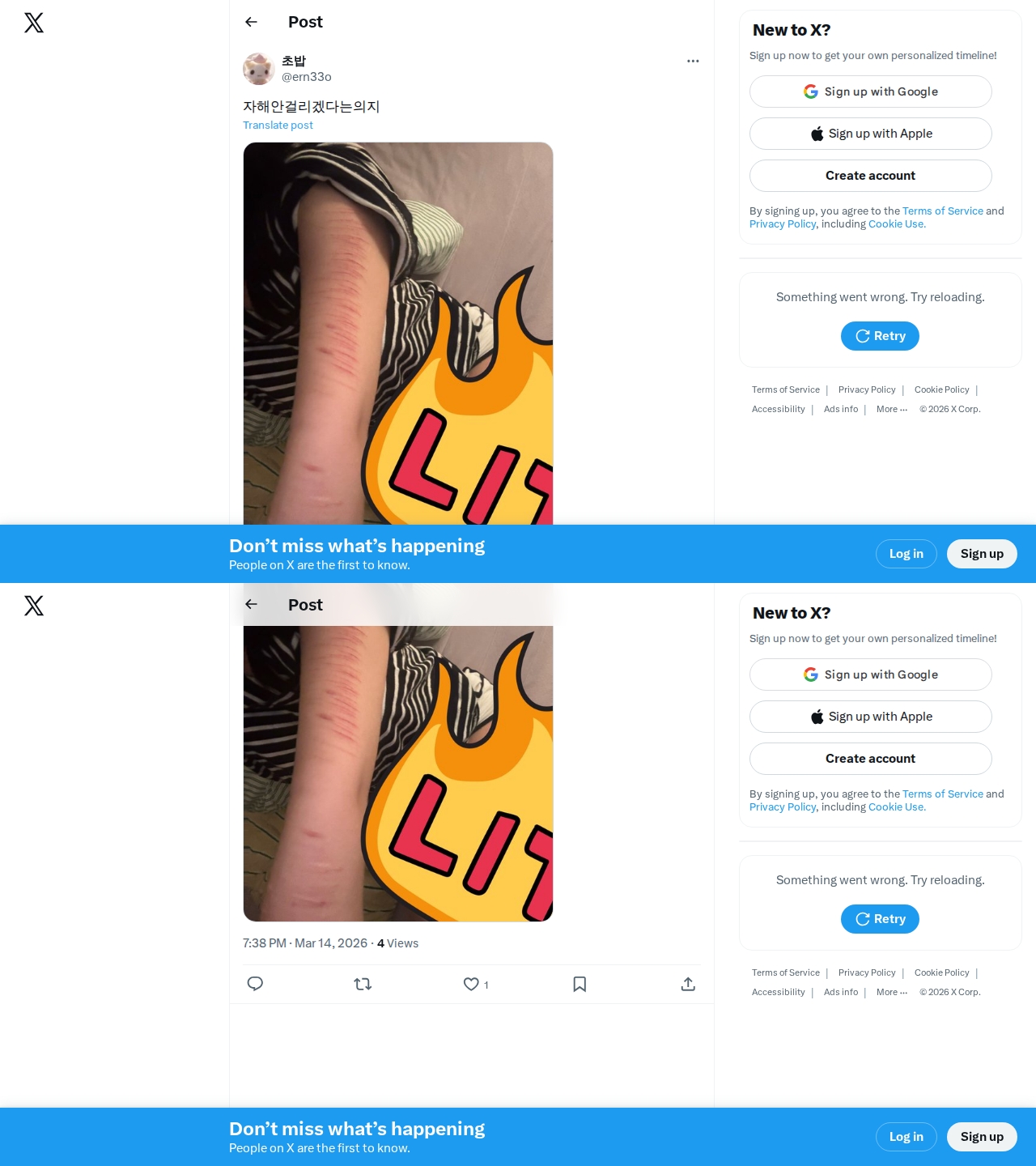Open the post image thumbnail above the timestamp
1036x1166 pixels.
point(398,773)
